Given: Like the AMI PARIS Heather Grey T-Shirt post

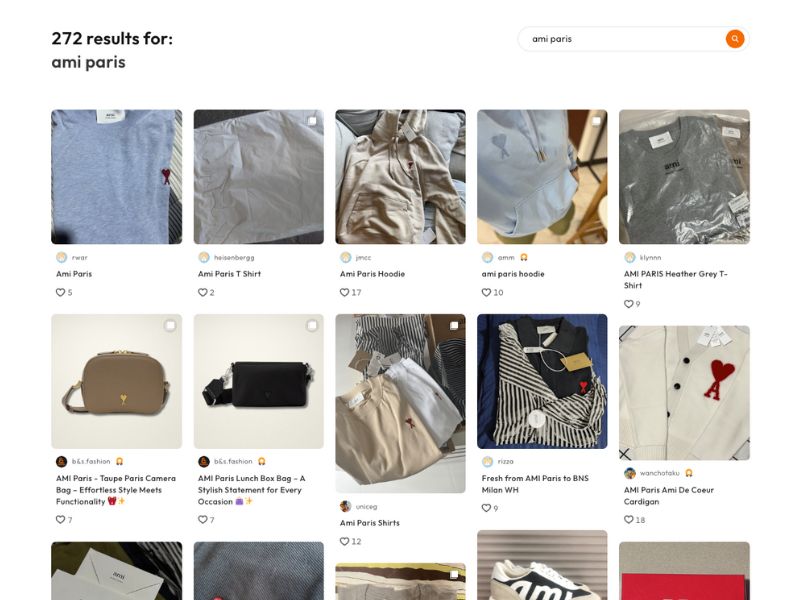Looking at the screenshot, I should pyautogui.click(x=629, y=304).
